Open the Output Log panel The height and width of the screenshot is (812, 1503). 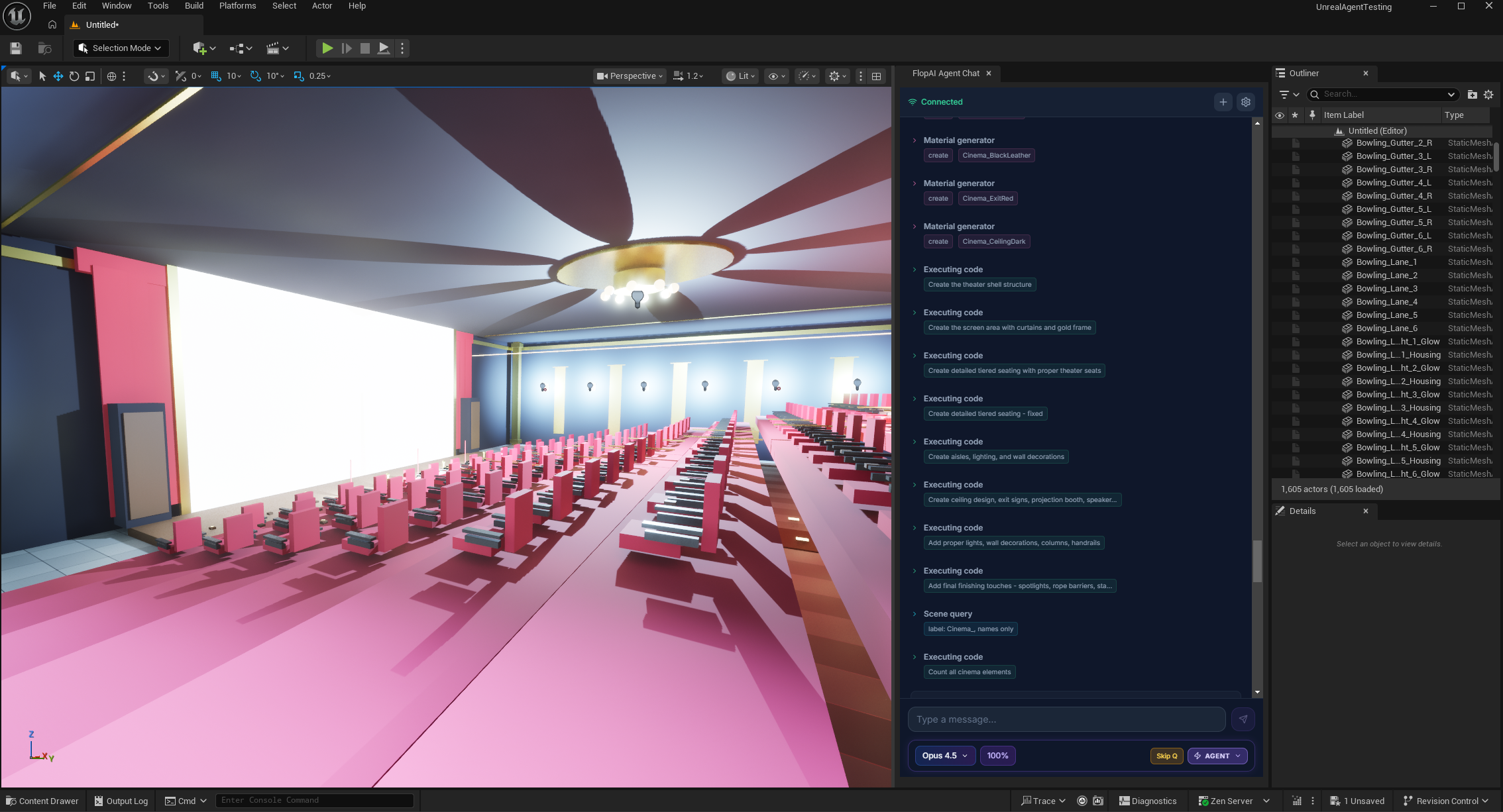coord(121,801)
